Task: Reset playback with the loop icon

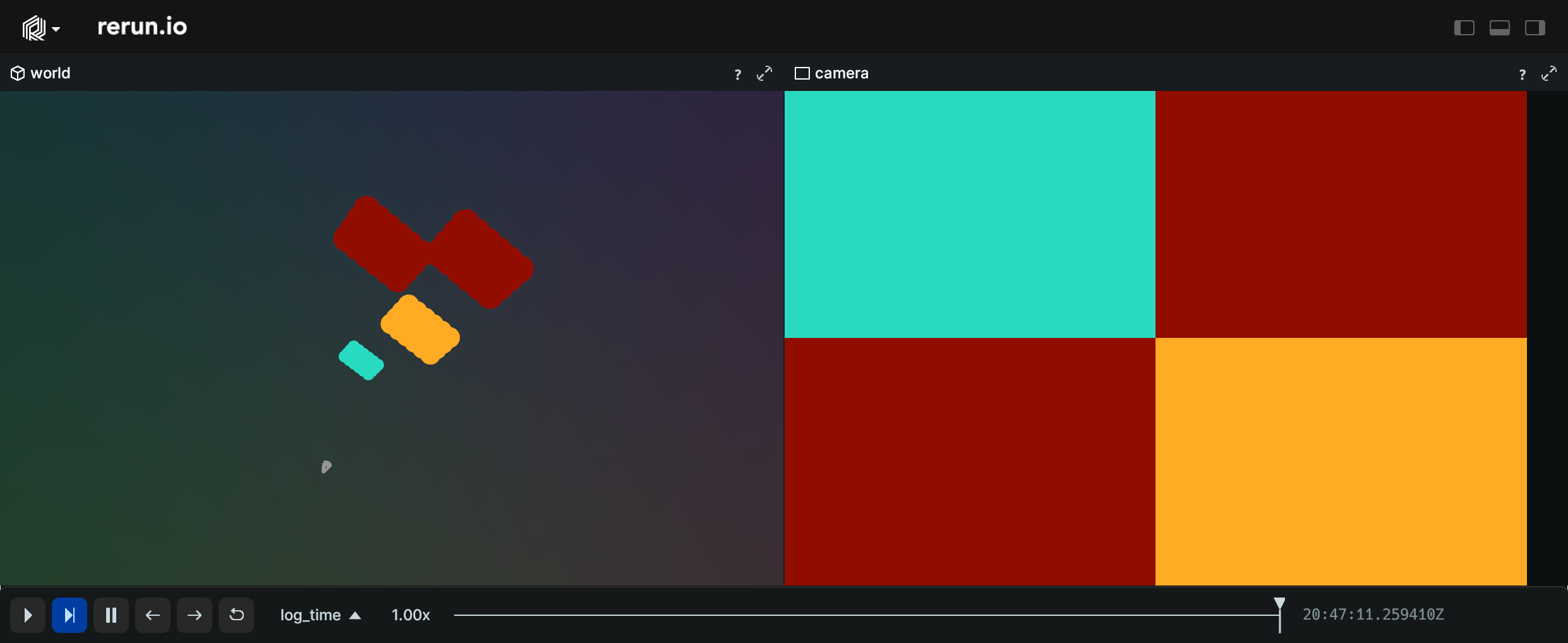Action: coord(236,615)
